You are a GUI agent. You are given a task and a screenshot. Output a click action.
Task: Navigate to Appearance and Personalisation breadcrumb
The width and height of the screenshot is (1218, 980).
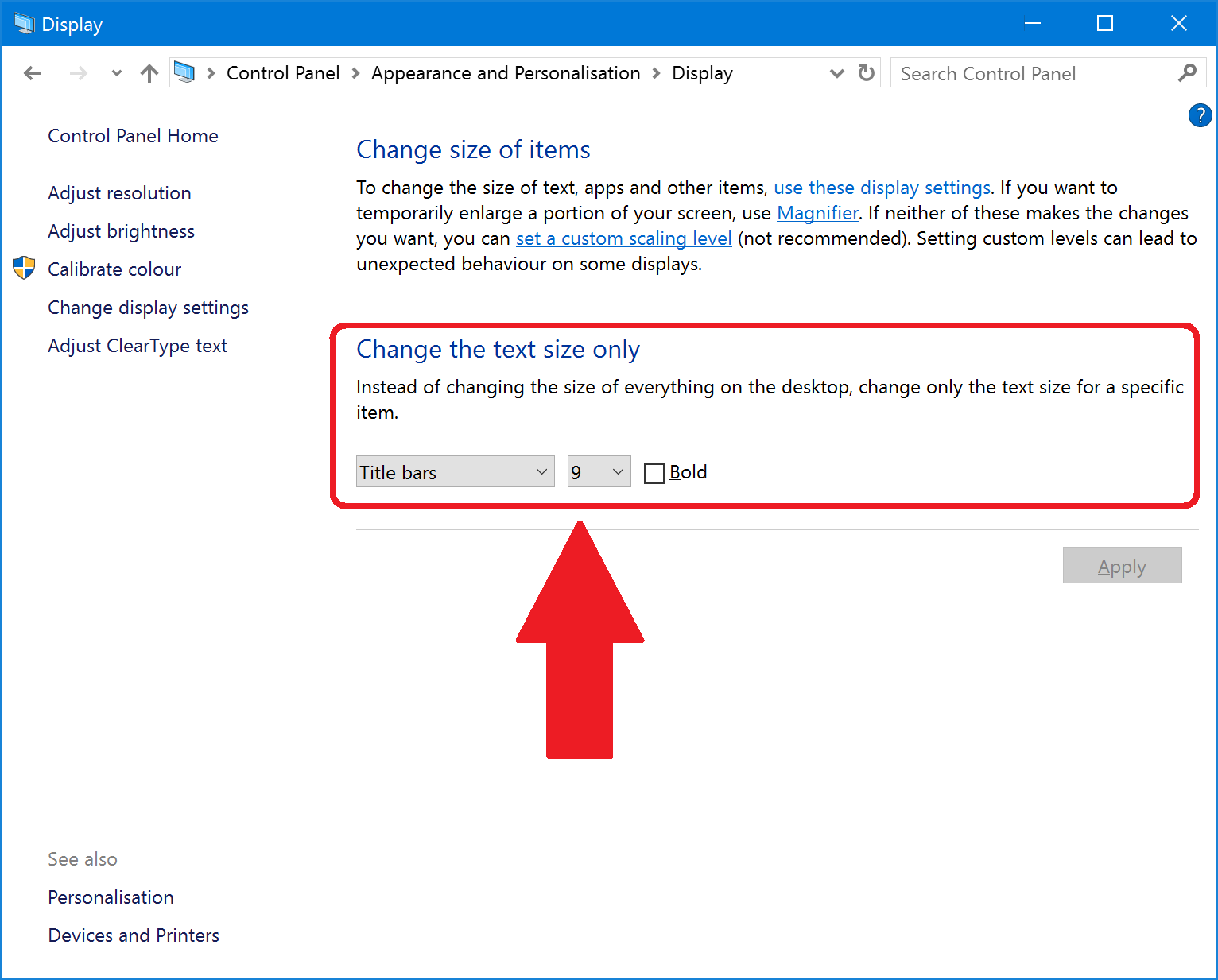tap(506, 72)
